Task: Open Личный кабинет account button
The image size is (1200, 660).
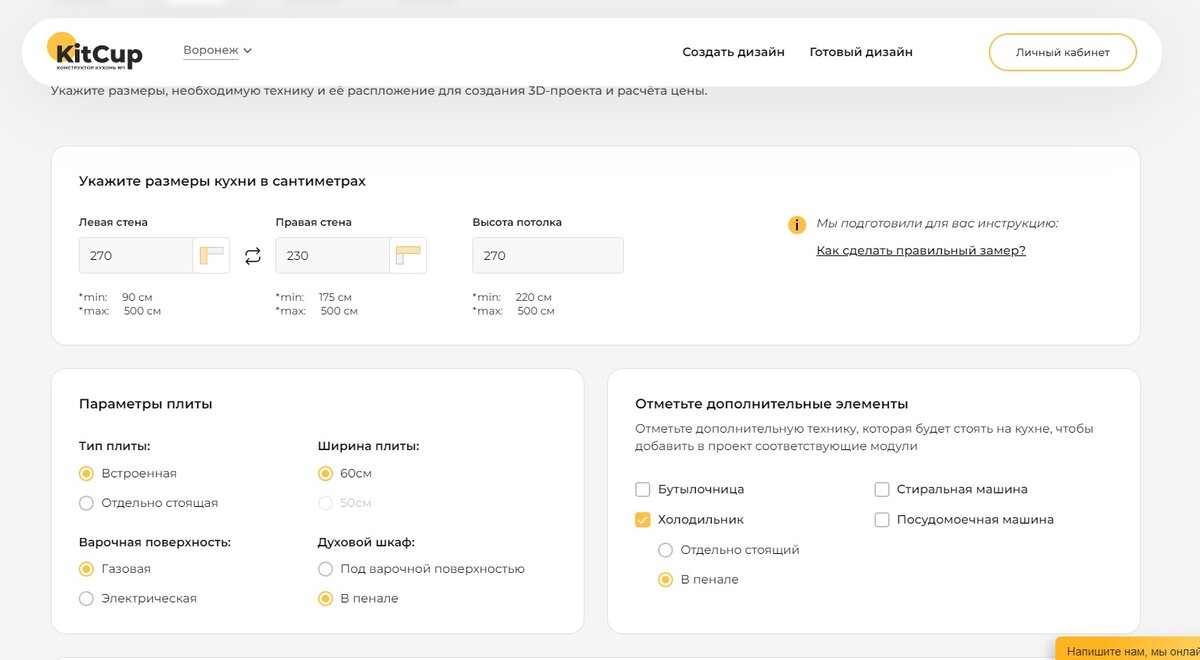Action: tap(1062, 52)
